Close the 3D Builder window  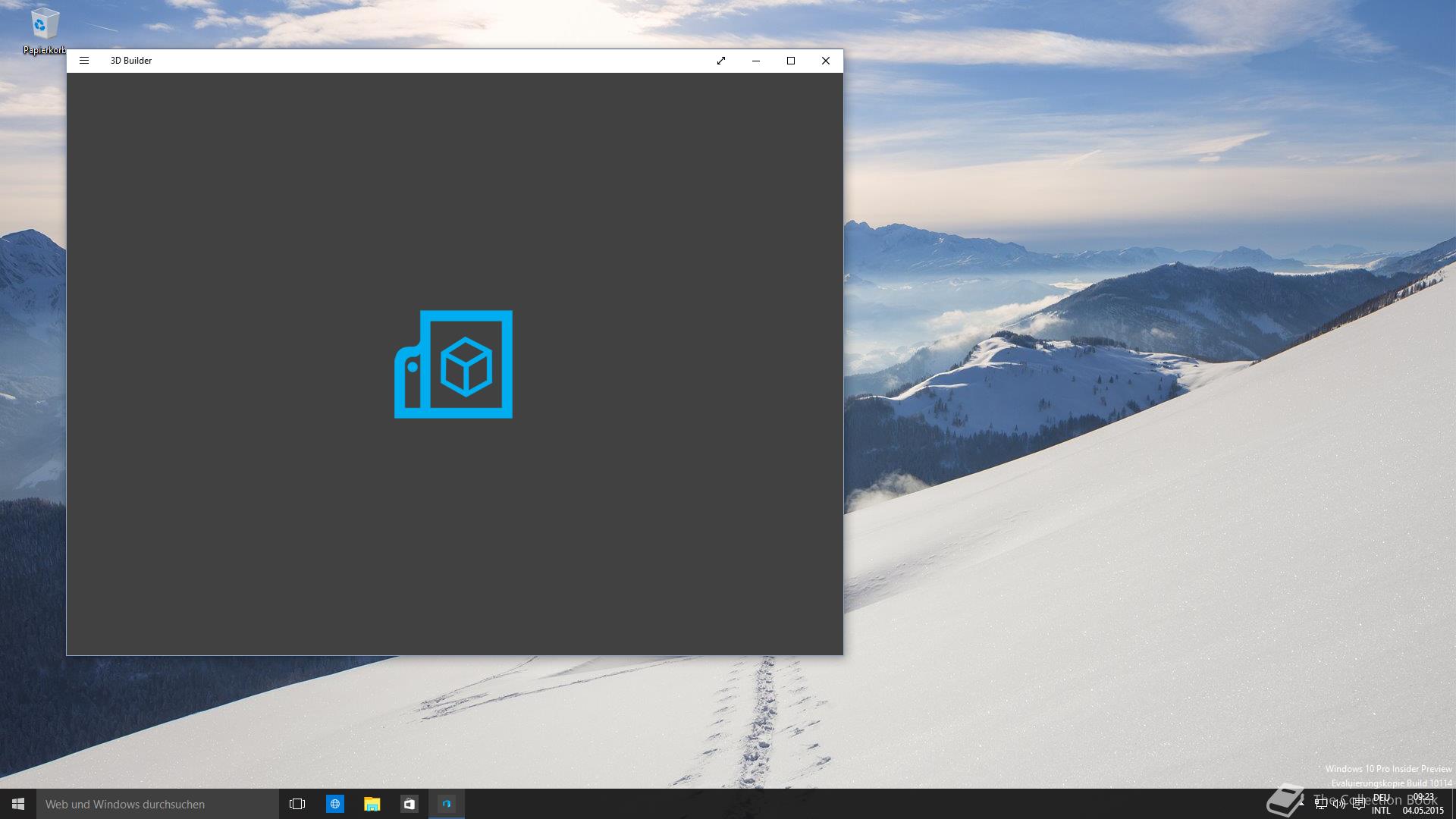[x=826, y=61]
